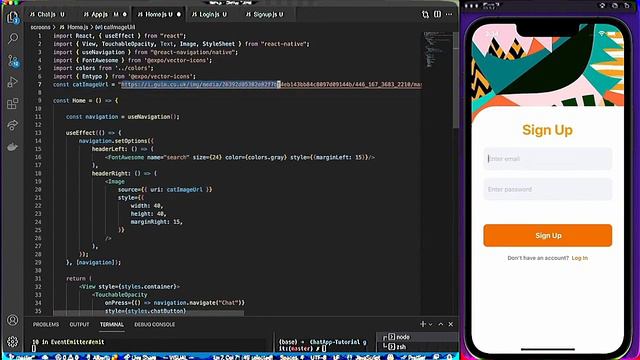Open the DEBUG CONSOLE panel tab

(x=155, y=324)
